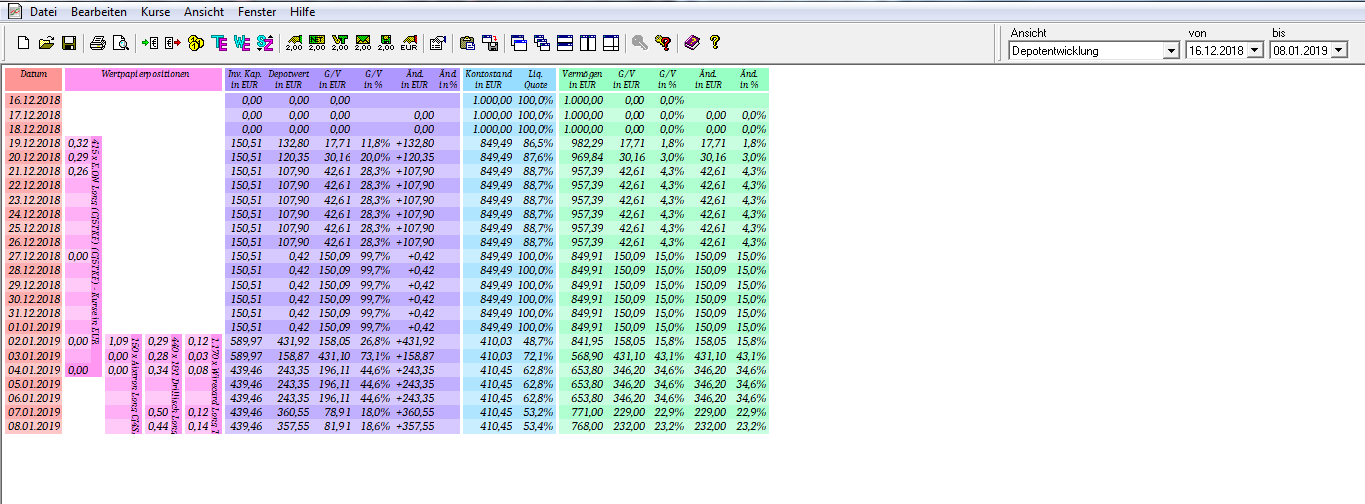Viewport: 1365px width, 504px height.
Task: Select the 02.01.2019 date row
Action: (x=34, y=341)
